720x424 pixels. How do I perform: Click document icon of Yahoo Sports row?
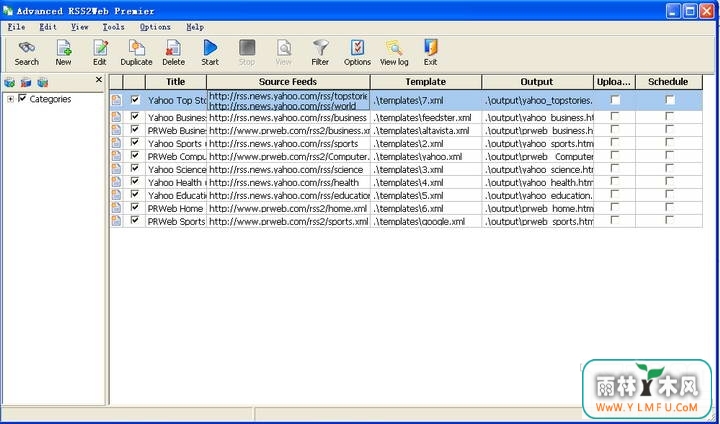click(116, 143)
